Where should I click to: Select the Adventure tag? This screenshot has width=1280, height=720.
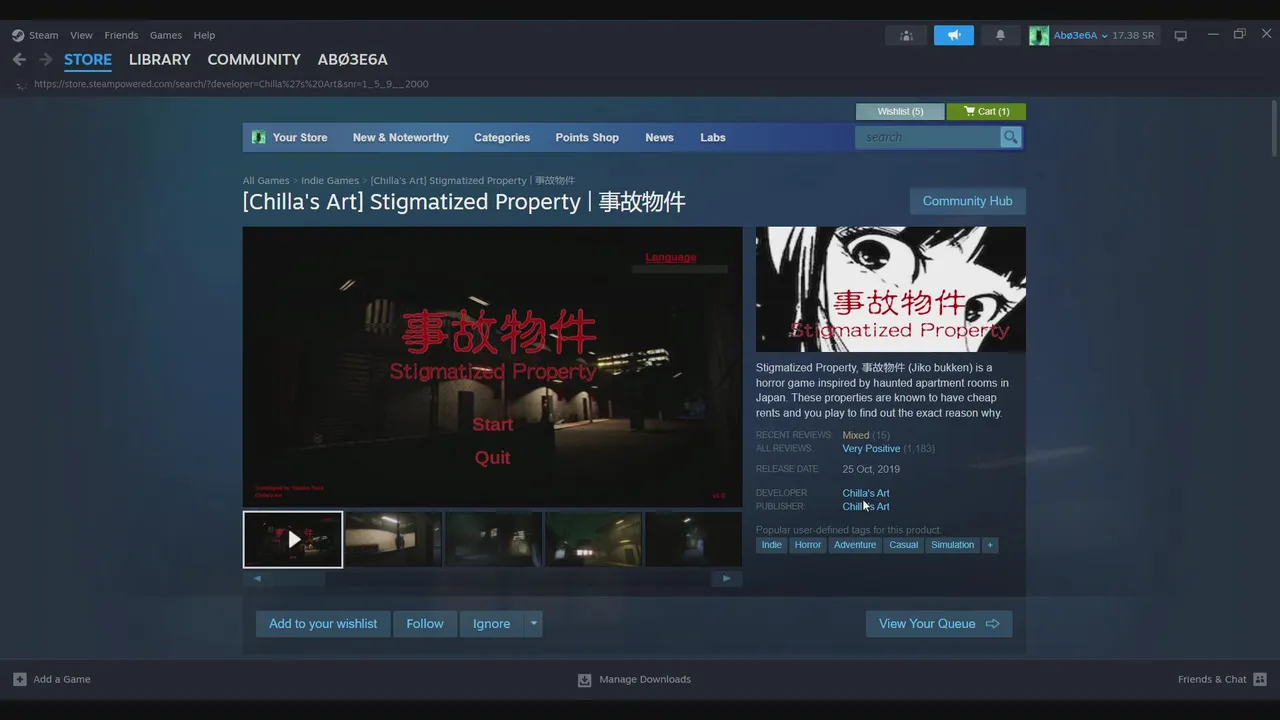click(855, 545)
